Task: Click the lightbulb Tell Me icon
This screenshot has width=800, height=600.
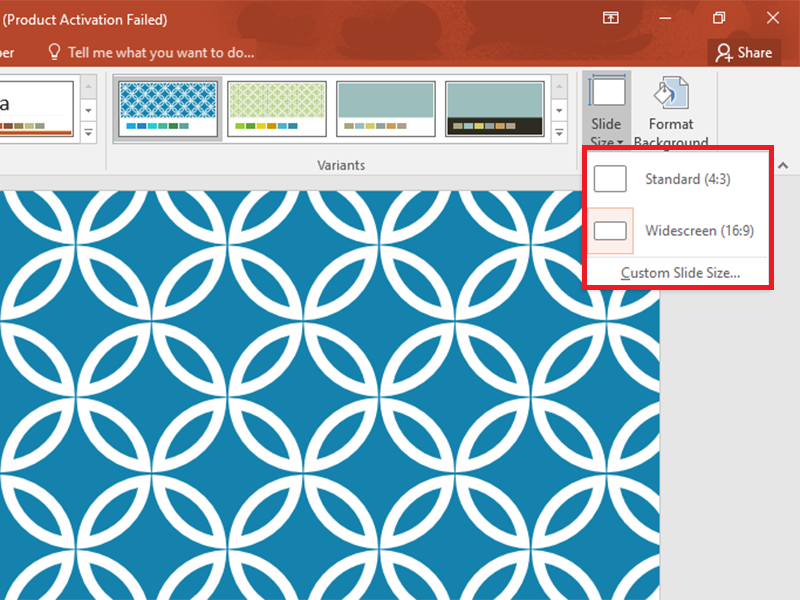Action: [x=54, y=52]
